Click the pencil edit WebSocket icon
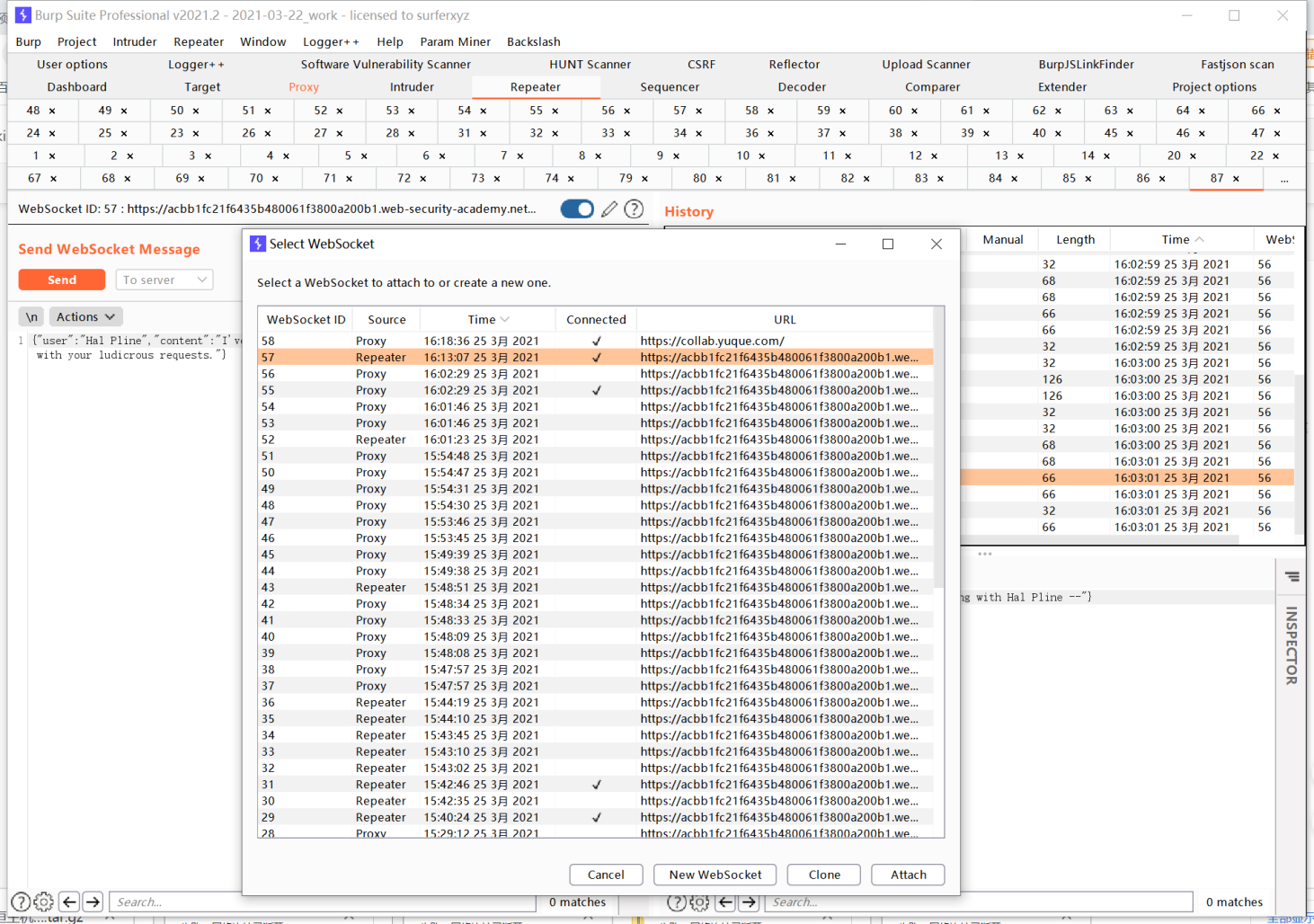 click(609, 209)
